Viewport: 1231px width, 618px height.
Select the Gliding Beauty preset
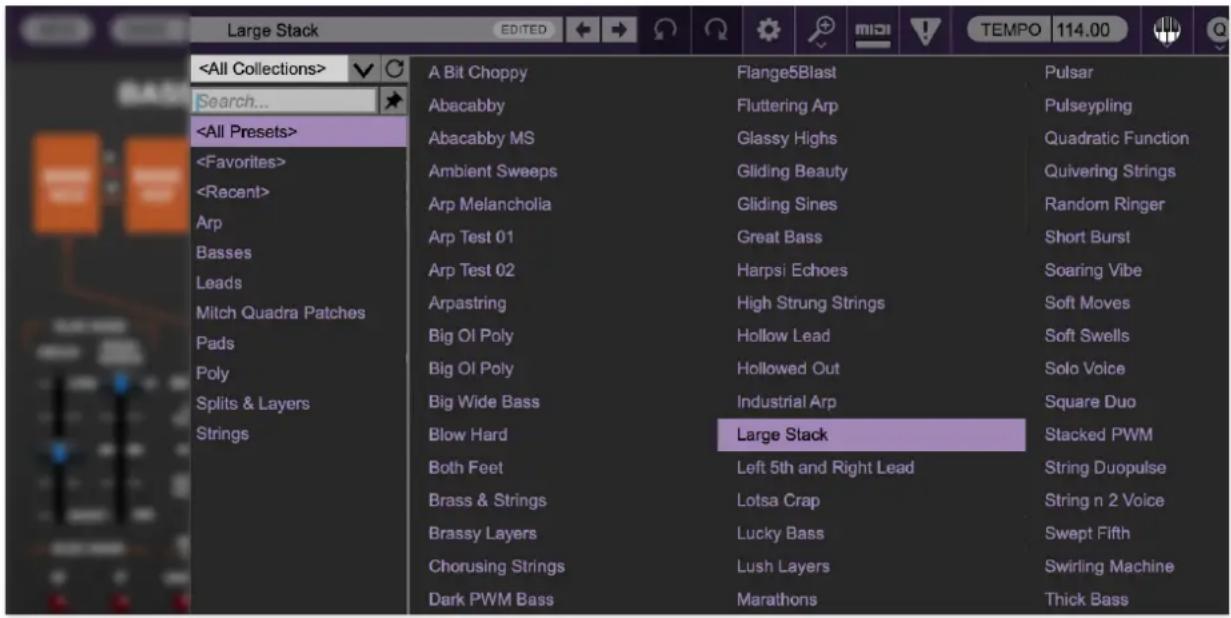tap(791, 171)
